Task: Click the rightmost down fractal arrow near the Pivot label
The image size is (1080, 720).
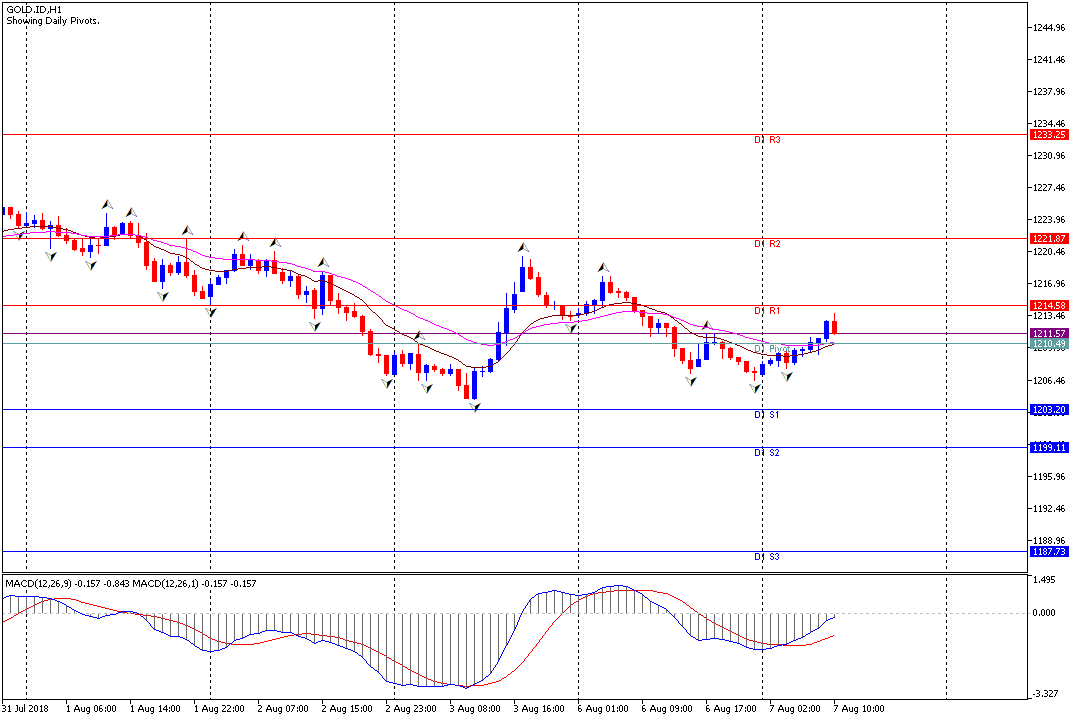Action: point(788,377)
